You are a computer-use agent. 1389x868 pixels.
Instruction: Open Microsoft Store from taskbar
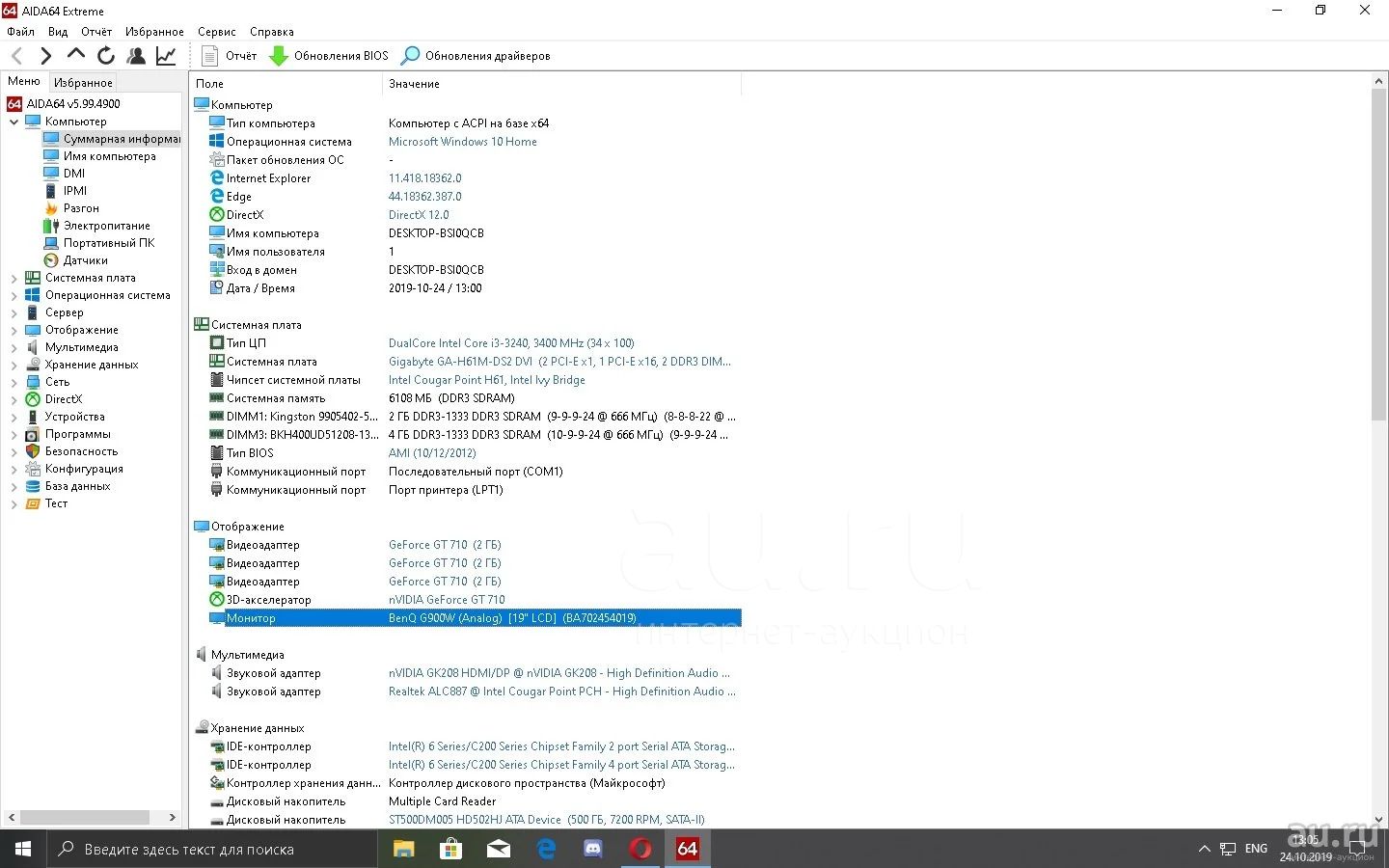coord(450,849)
